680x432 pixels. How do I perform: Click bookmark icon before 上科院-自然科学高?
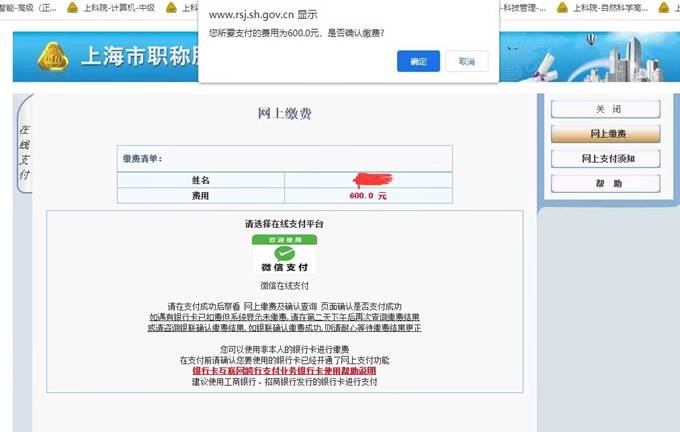point(562,7)
